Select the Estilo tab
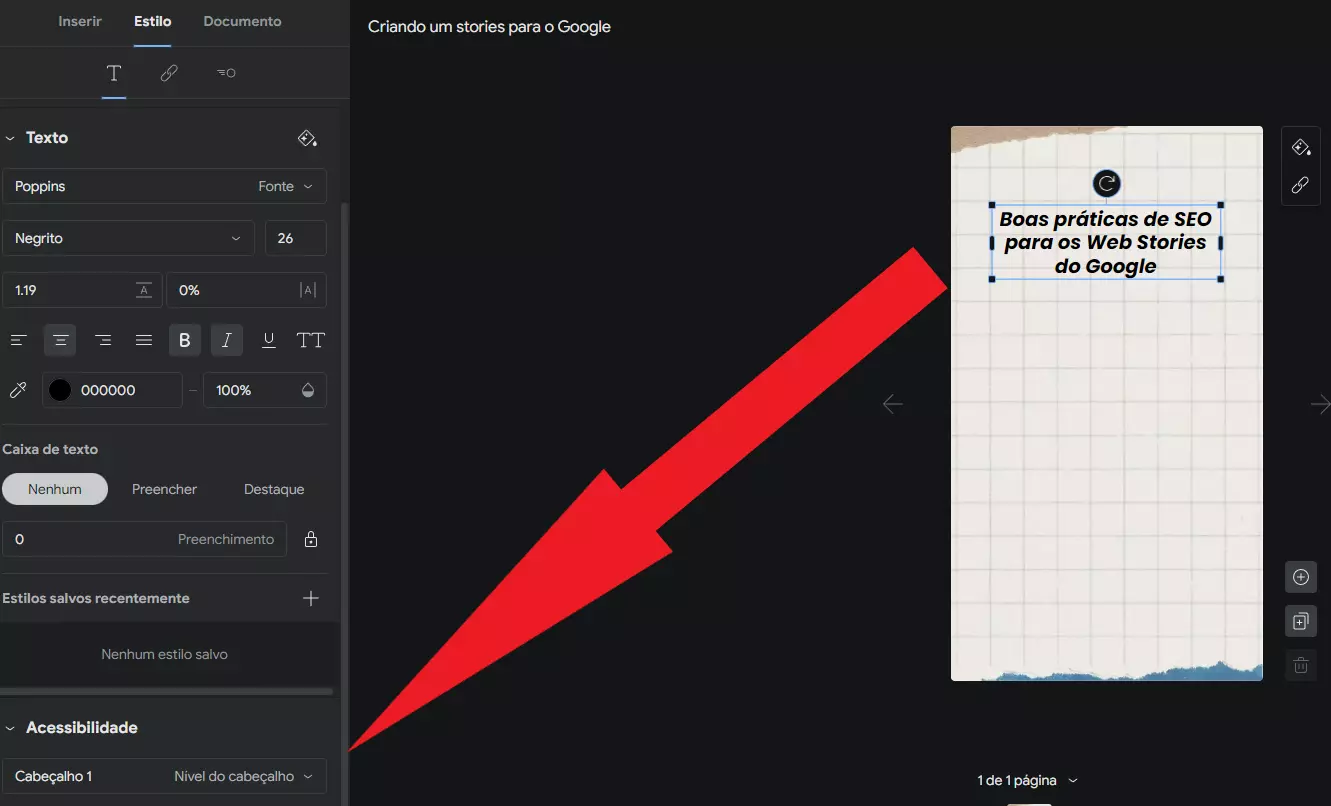Image resolution: width=1331 pixels, height=806 pixels. click(153, 21)
